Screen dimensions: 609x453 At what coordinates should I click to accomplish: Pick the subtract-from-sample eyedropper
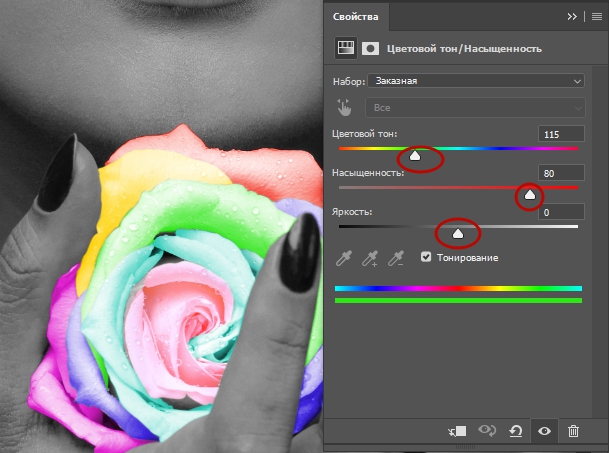[x=396, y=258]
